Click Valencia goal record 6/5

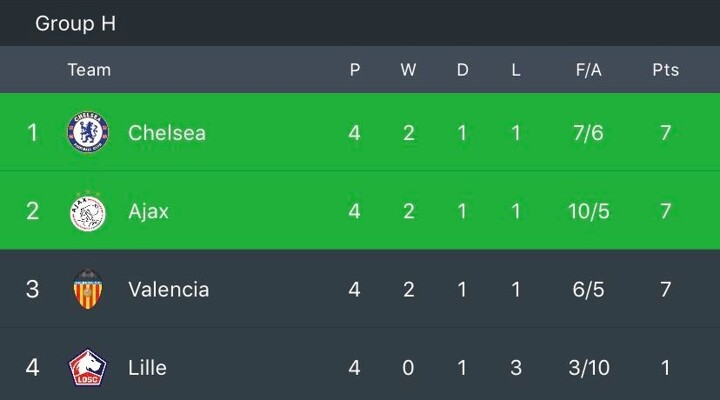tap(588, 289)
